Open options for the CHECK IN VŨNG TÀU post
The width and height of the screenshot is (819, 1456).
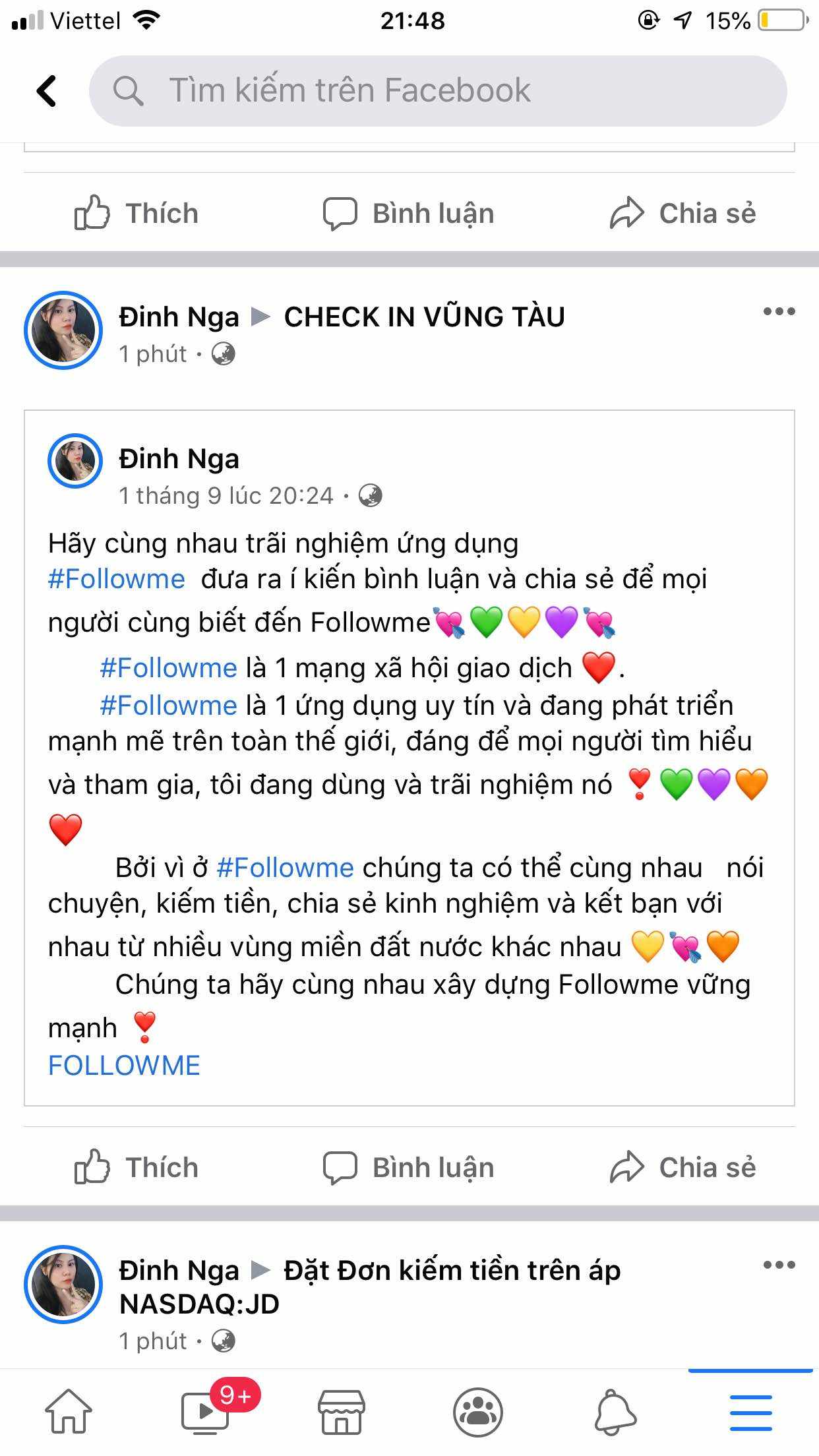point(779,312)
